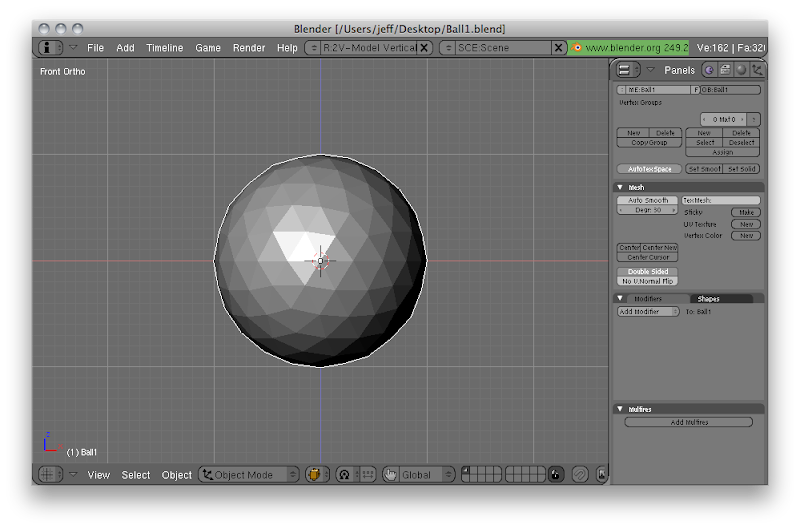Open the Object context axes icon
The image size is (800, 529).
point(757,70)
